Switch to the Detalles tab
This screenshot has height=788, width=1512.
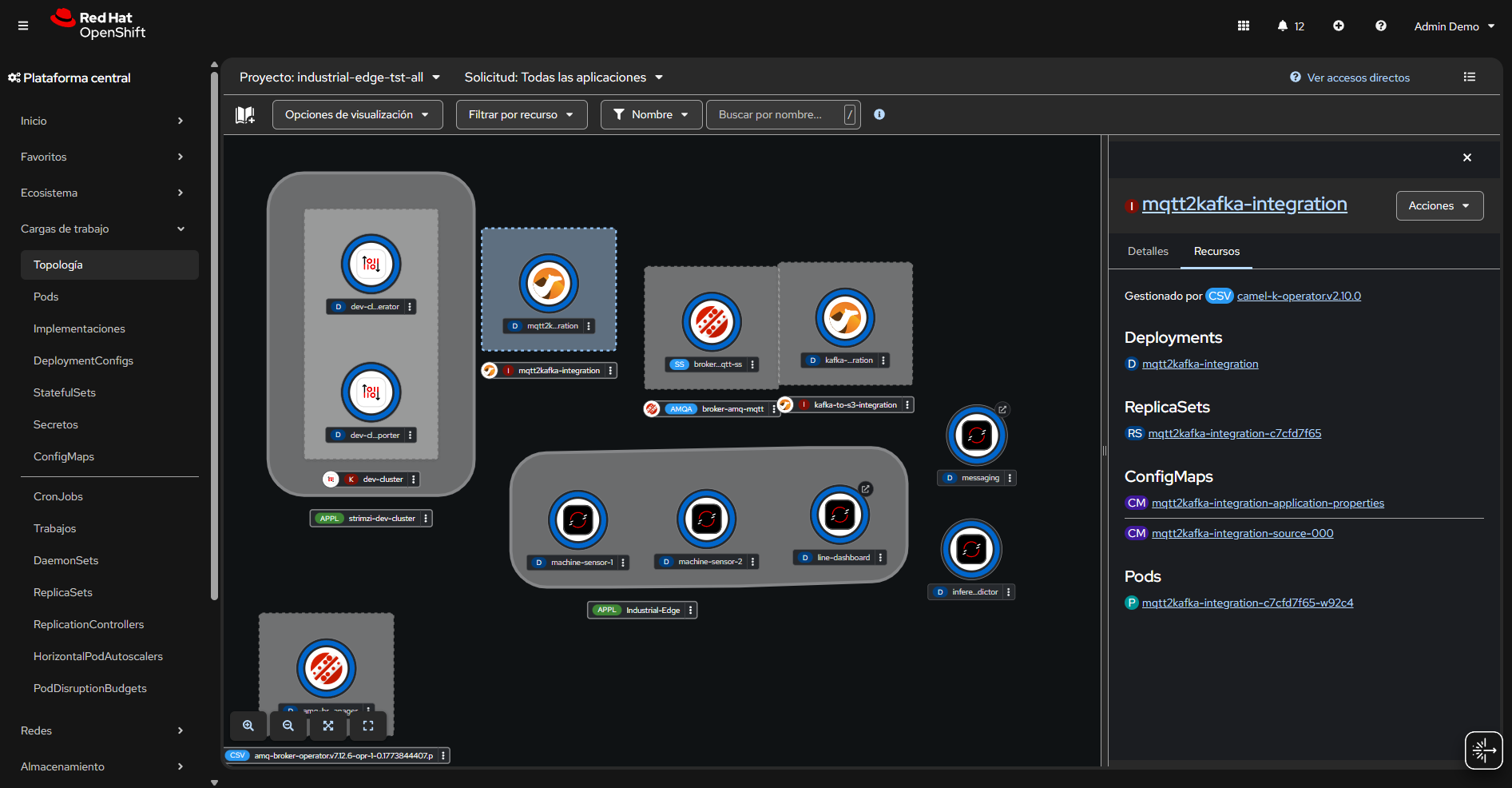tap(1148, 251)
